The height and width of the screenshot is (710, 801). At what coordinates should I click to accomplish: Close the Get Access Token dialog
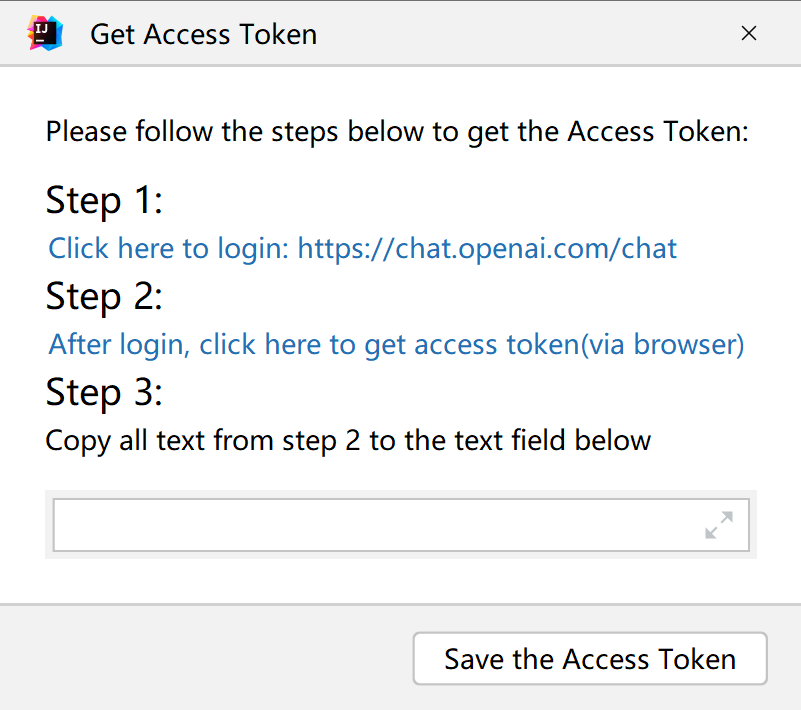748,33
